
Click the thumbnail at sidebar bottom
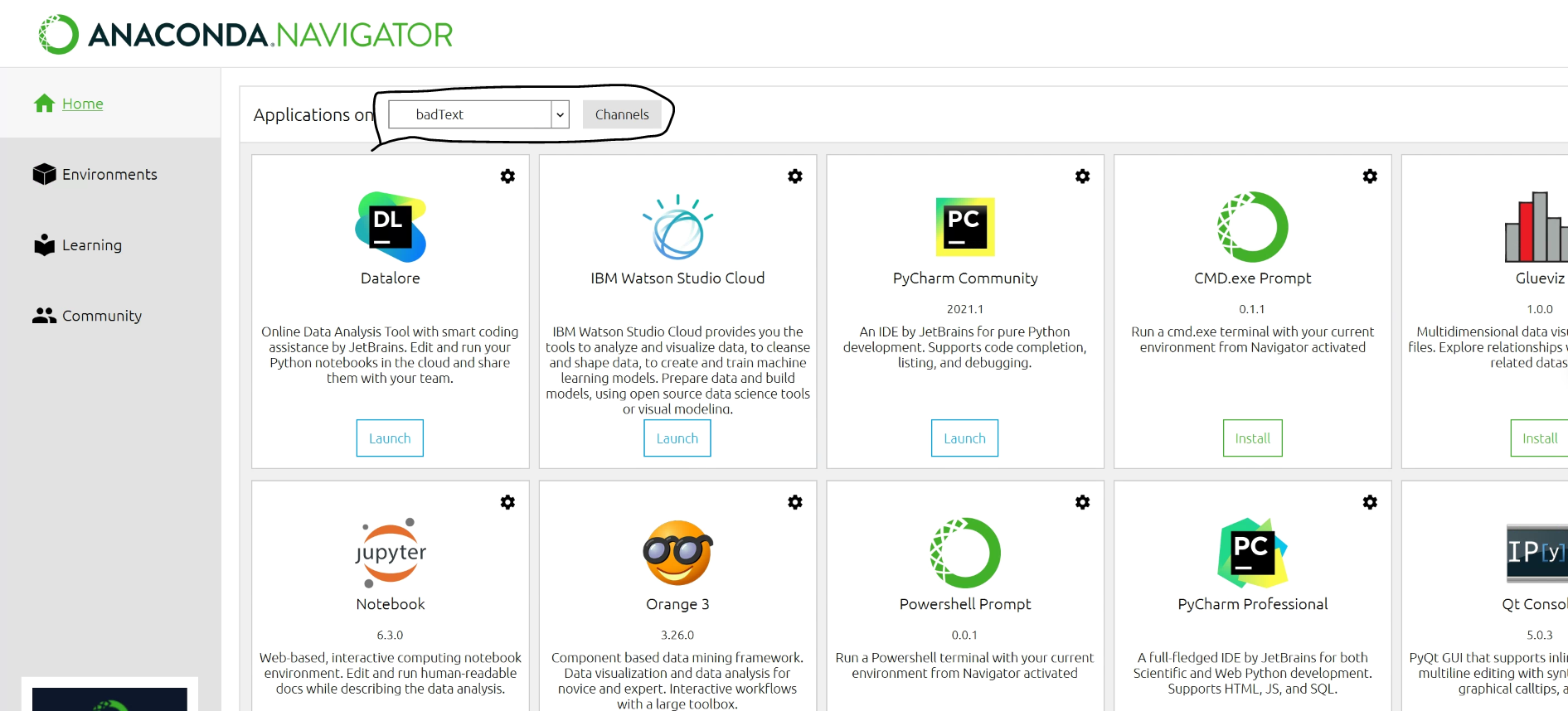(109, 699)
